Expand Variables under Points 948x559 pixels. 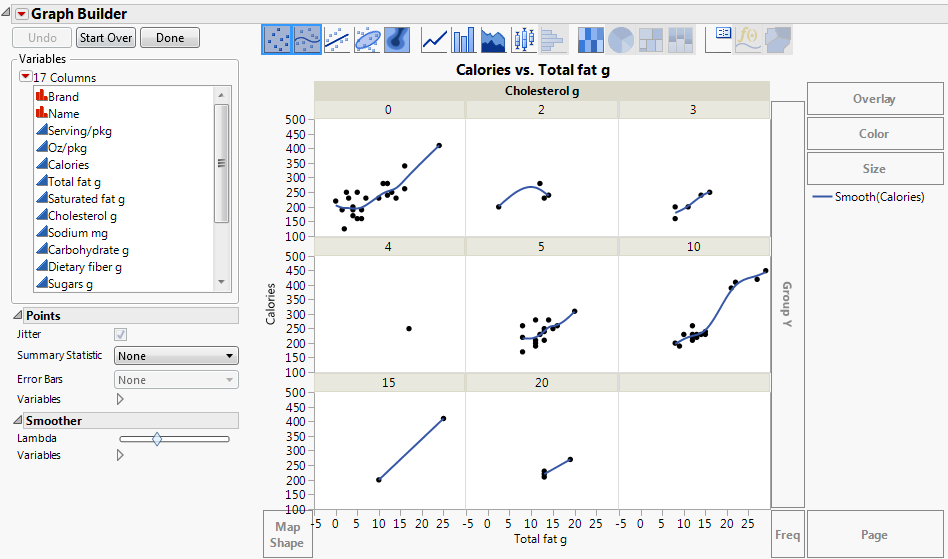[x=120, y=399]
